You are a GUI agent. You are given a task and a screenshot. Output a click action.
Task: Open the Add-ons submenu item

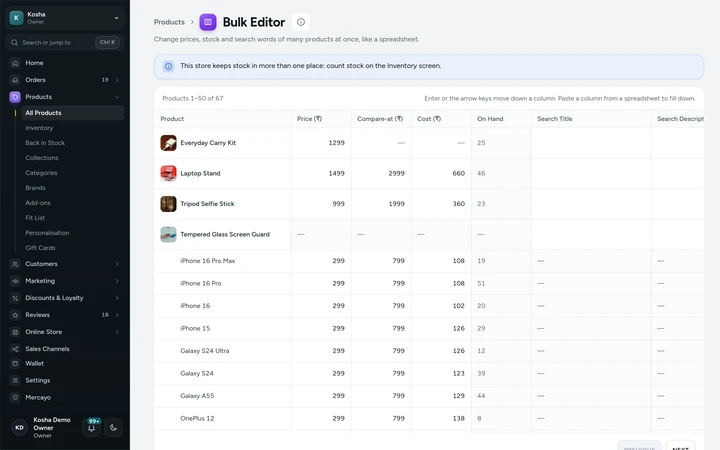tap(73, 203)
